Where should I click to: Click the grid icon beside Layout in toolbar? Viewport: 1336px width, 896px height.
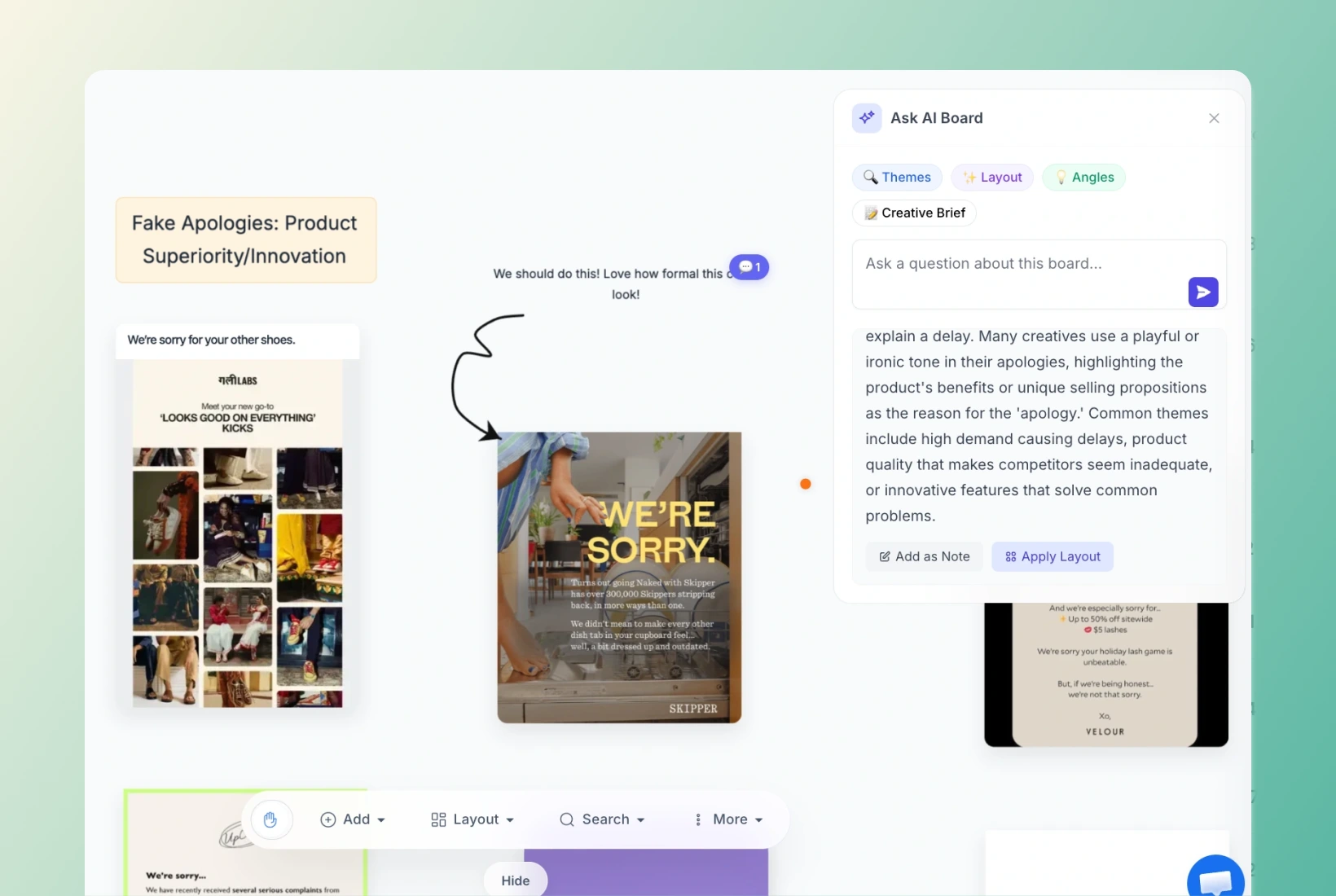click(x=438, y=819)
